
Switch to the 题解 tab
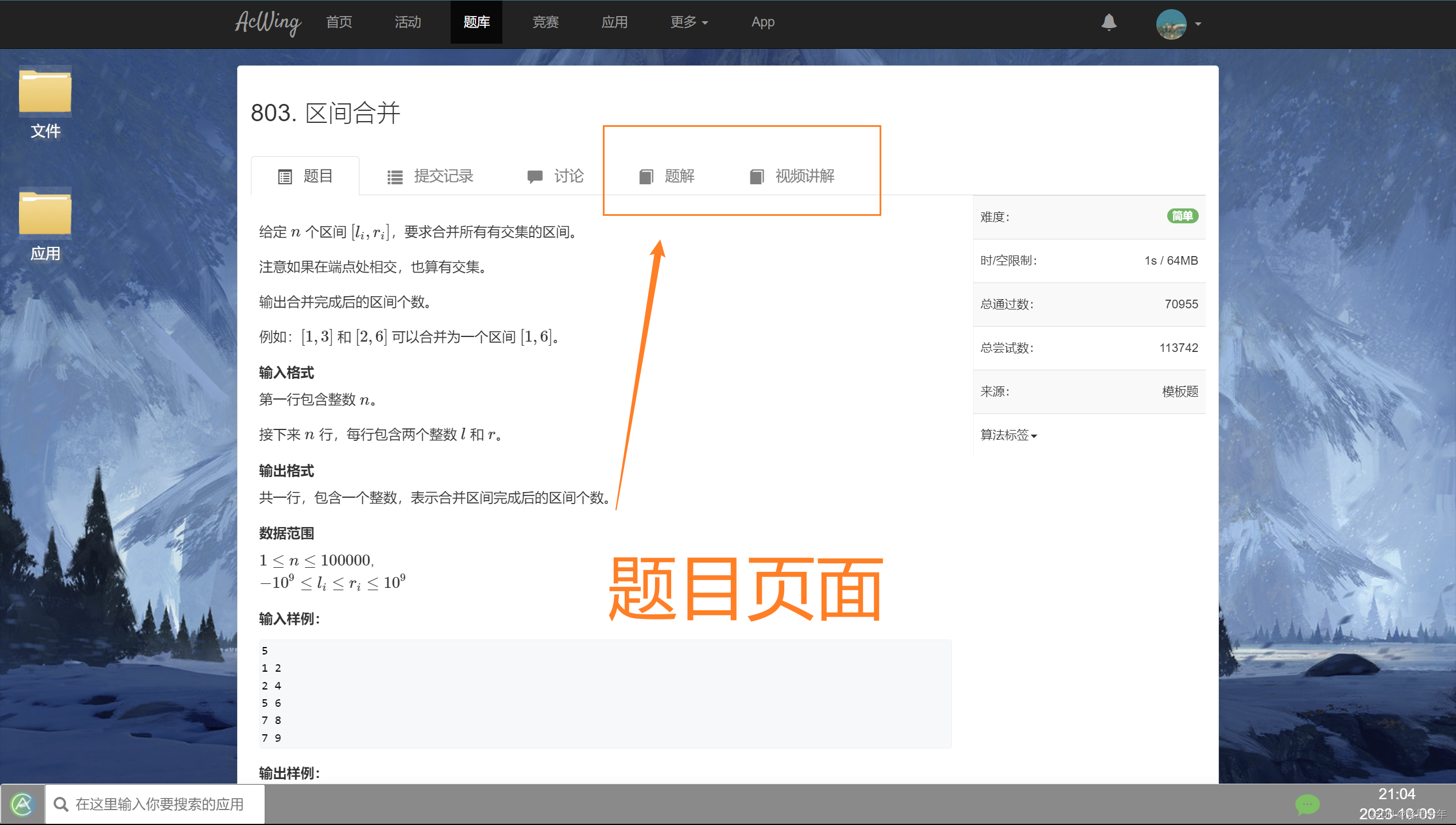pos(667,176)
